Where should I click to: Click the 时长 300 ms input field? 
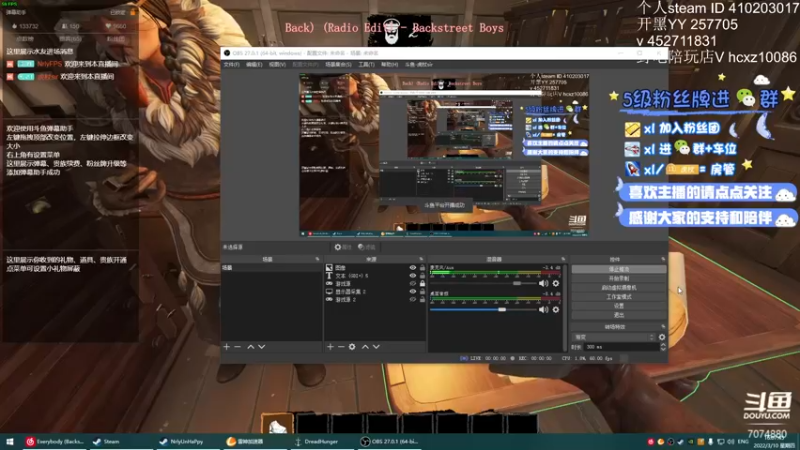click(x=621, y=347)
